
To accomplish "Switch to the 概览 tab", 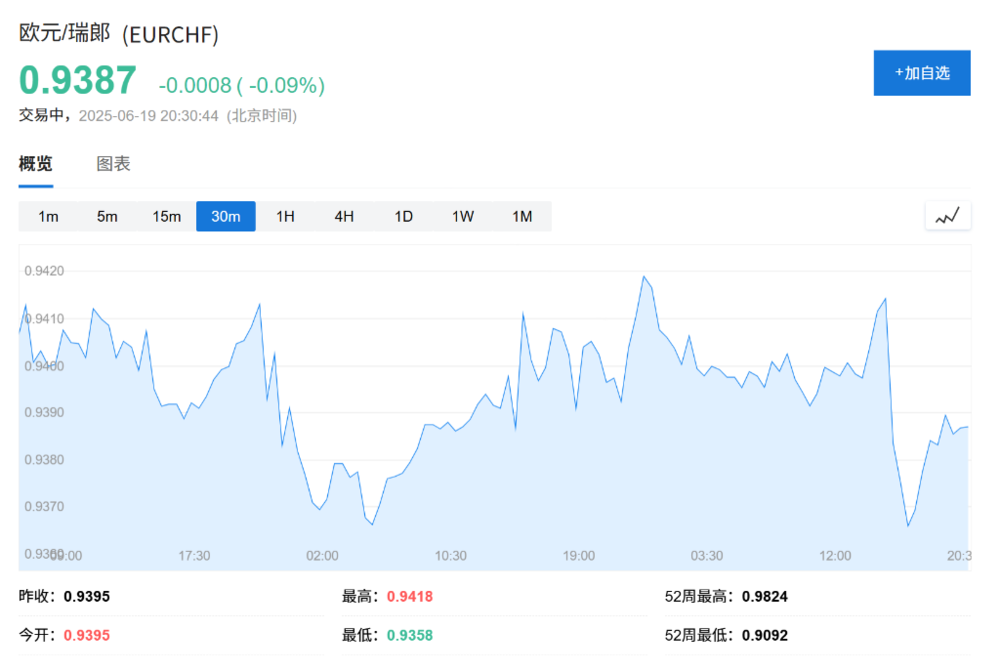I will [x=36, y=164].
